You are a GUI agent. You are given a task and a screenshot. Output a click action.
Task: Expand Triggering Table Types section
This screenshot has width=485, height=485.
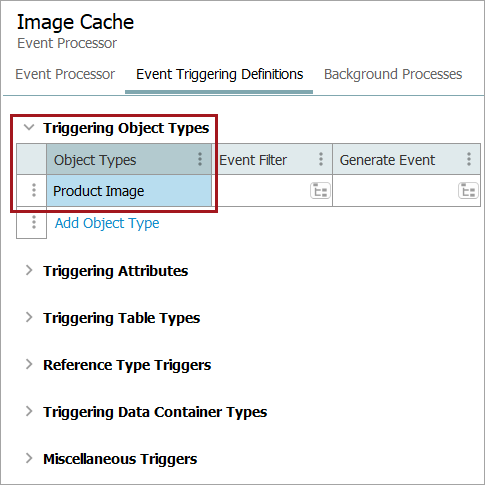tap(29, 317)
